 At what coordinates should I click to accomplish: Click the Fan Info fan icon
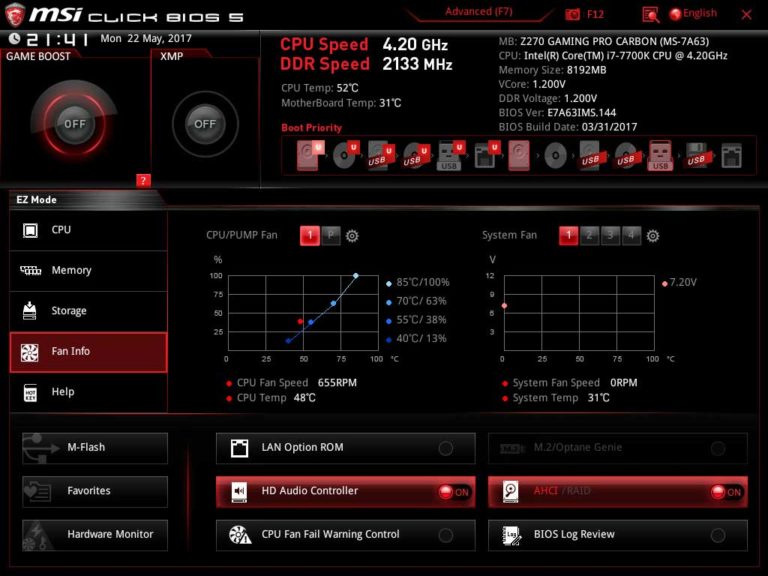tap(30, 352)
